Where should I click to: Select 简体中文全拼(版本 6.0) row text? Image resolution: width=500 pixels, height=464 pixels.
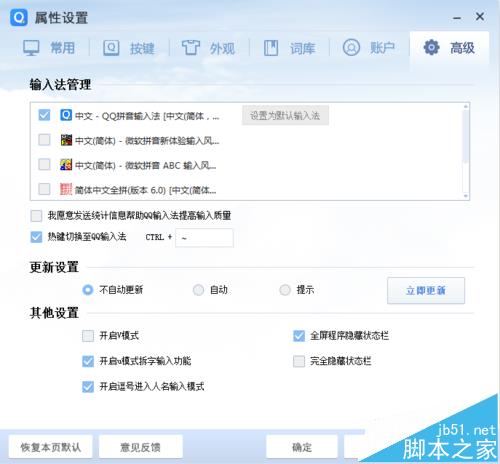click(145, 190)
